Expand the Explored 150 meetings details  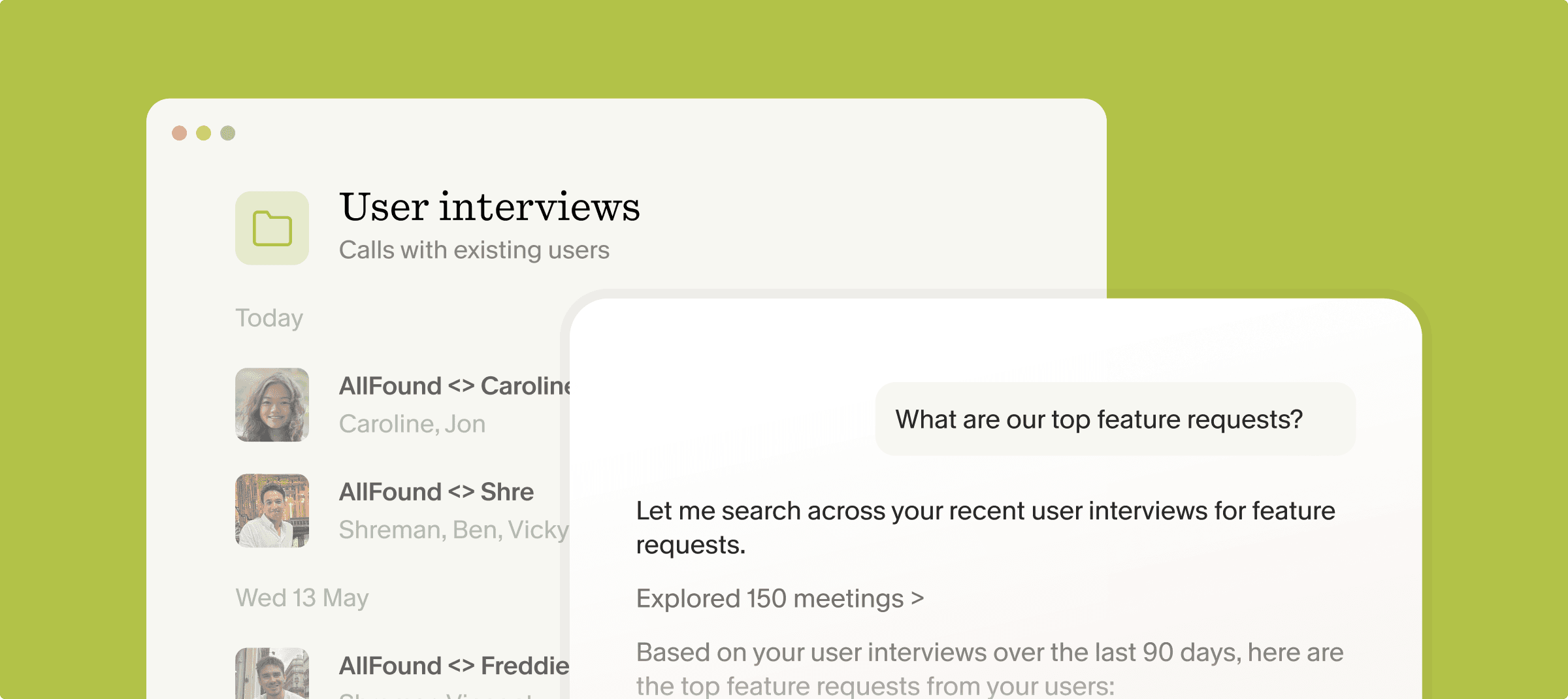780,598
